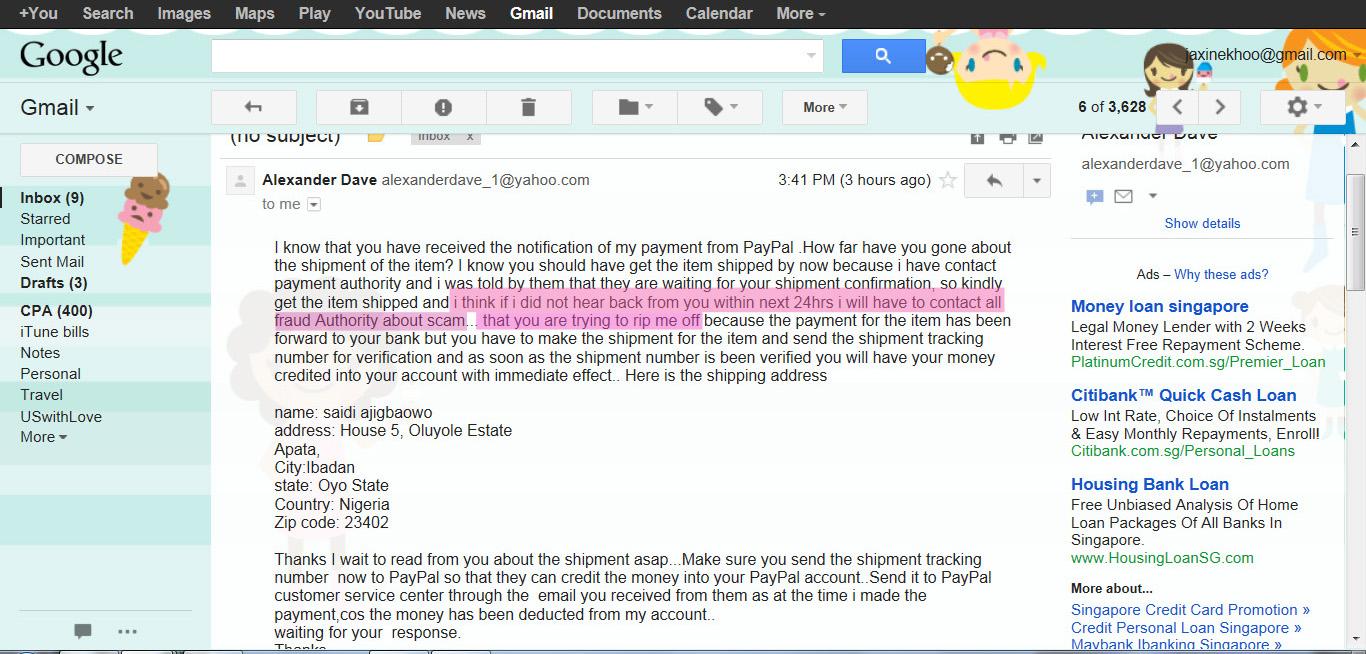Go to the older message arrow
The width and height of the screenshot is (1366, 654).
(x=1219, y=107)
